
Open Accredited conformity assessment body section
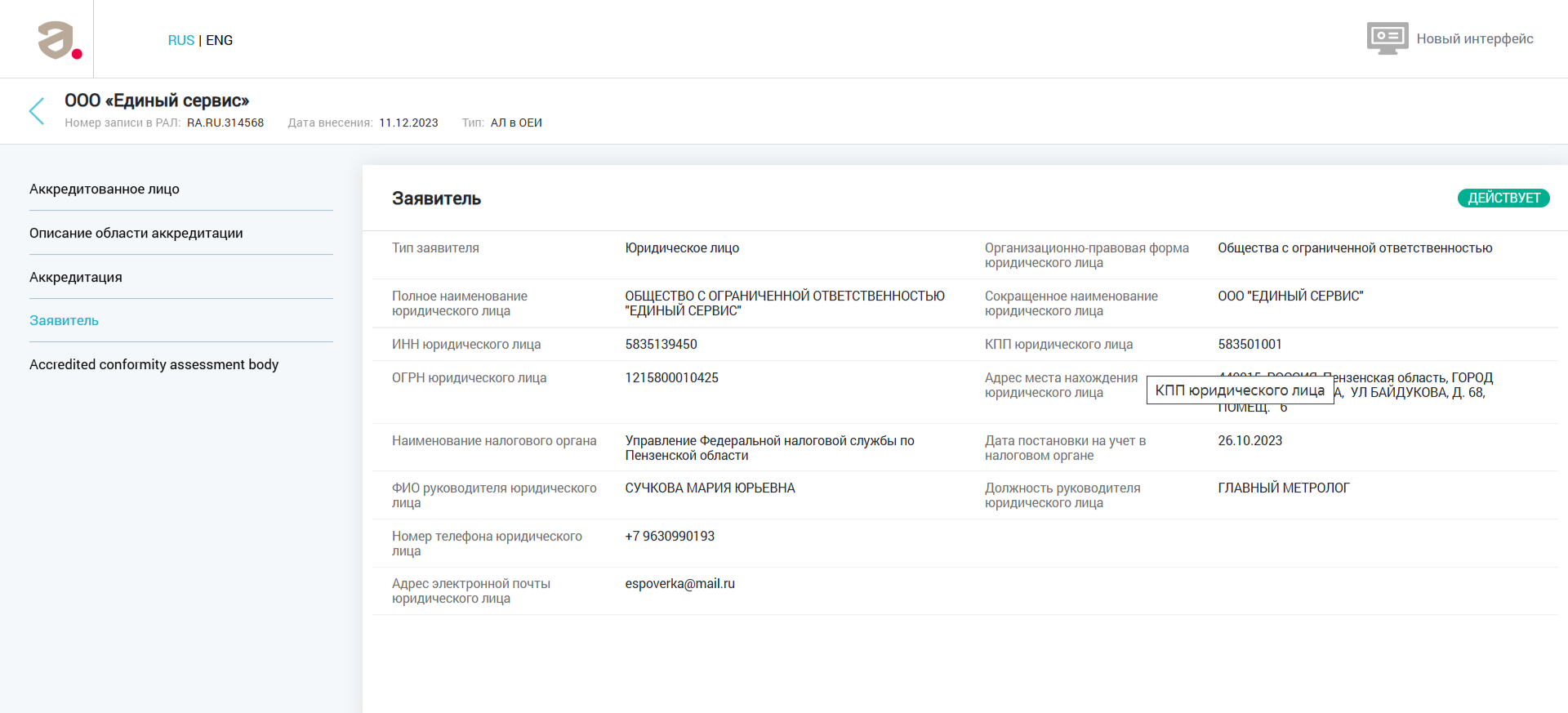coord(154,364)
